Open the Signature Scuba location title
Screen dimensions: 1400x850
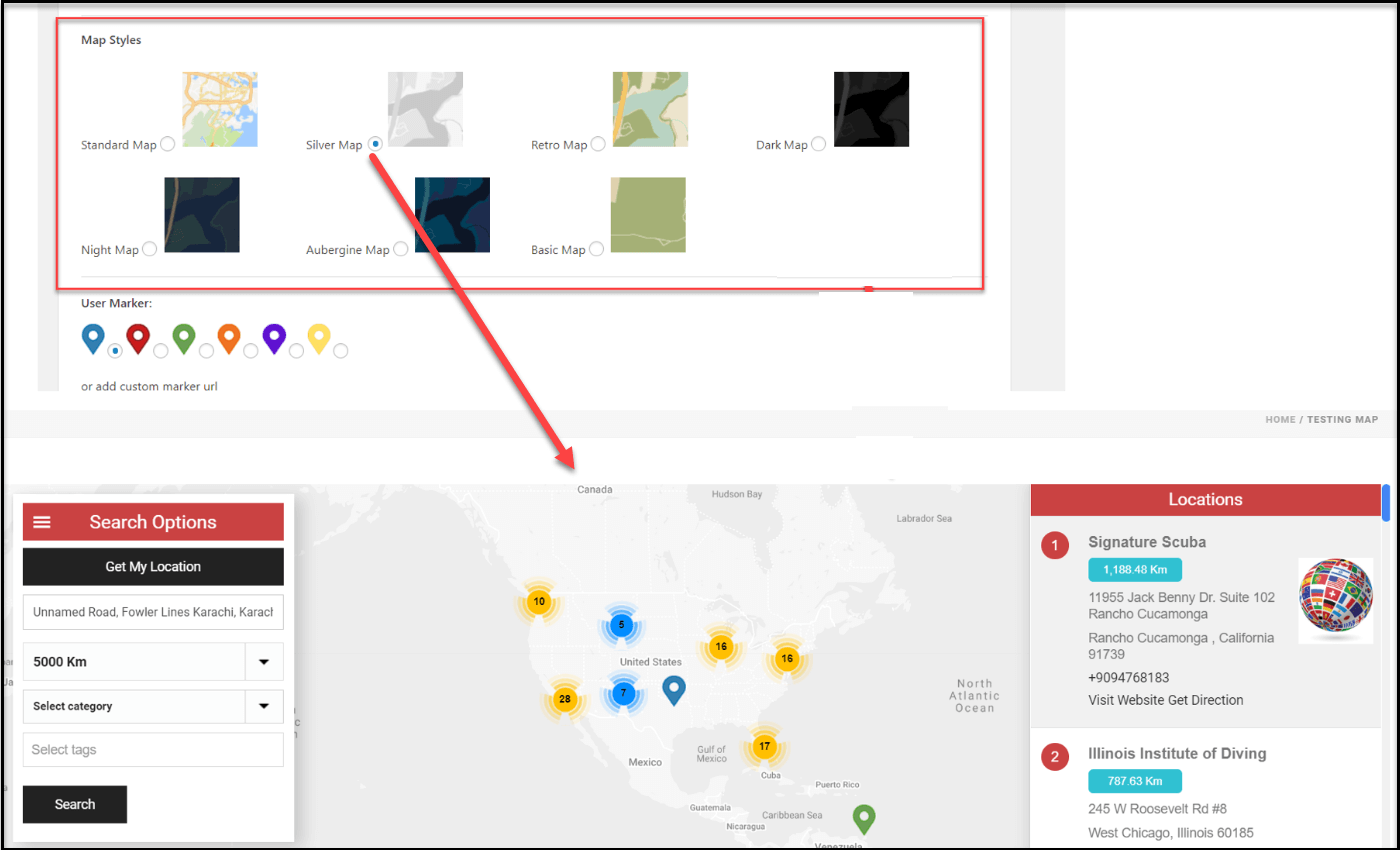[1147, 542]
